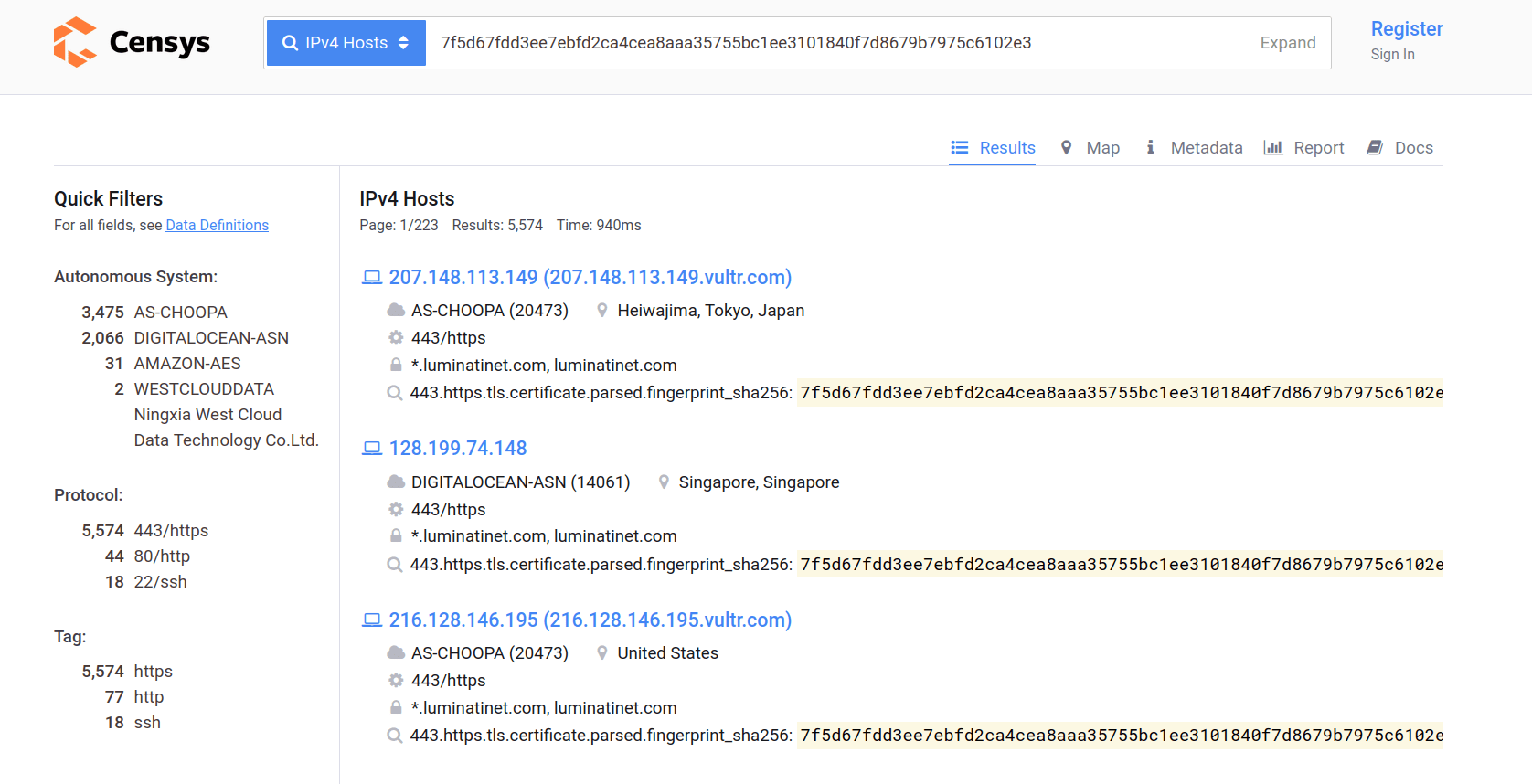Click the Map pin icon in tabs
Screen dimensions: 1532x784
(1066, 148)
